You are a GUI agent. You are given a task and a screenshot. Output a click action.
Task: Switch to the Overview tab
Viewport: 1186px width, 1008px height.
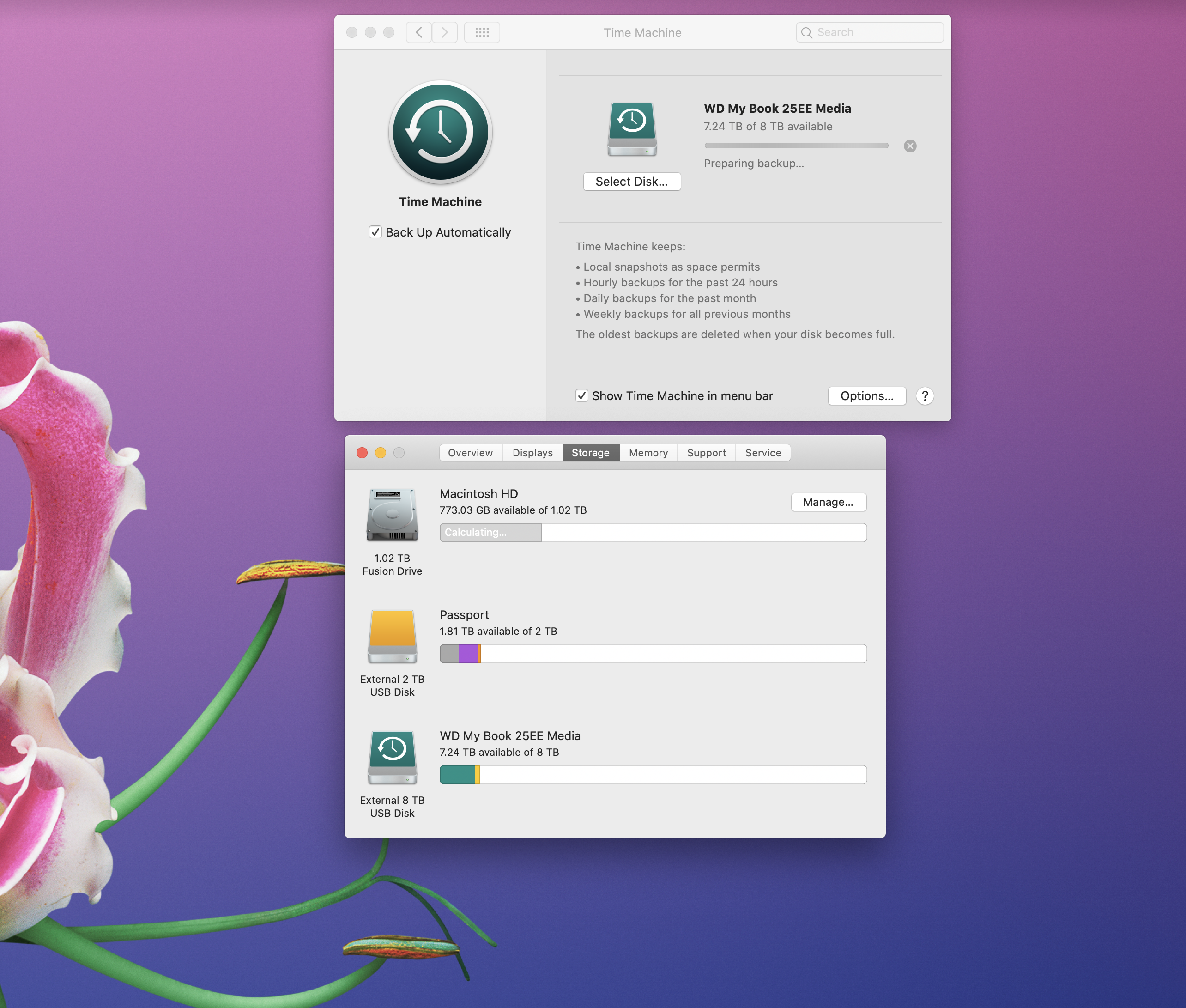click(470, 453)
